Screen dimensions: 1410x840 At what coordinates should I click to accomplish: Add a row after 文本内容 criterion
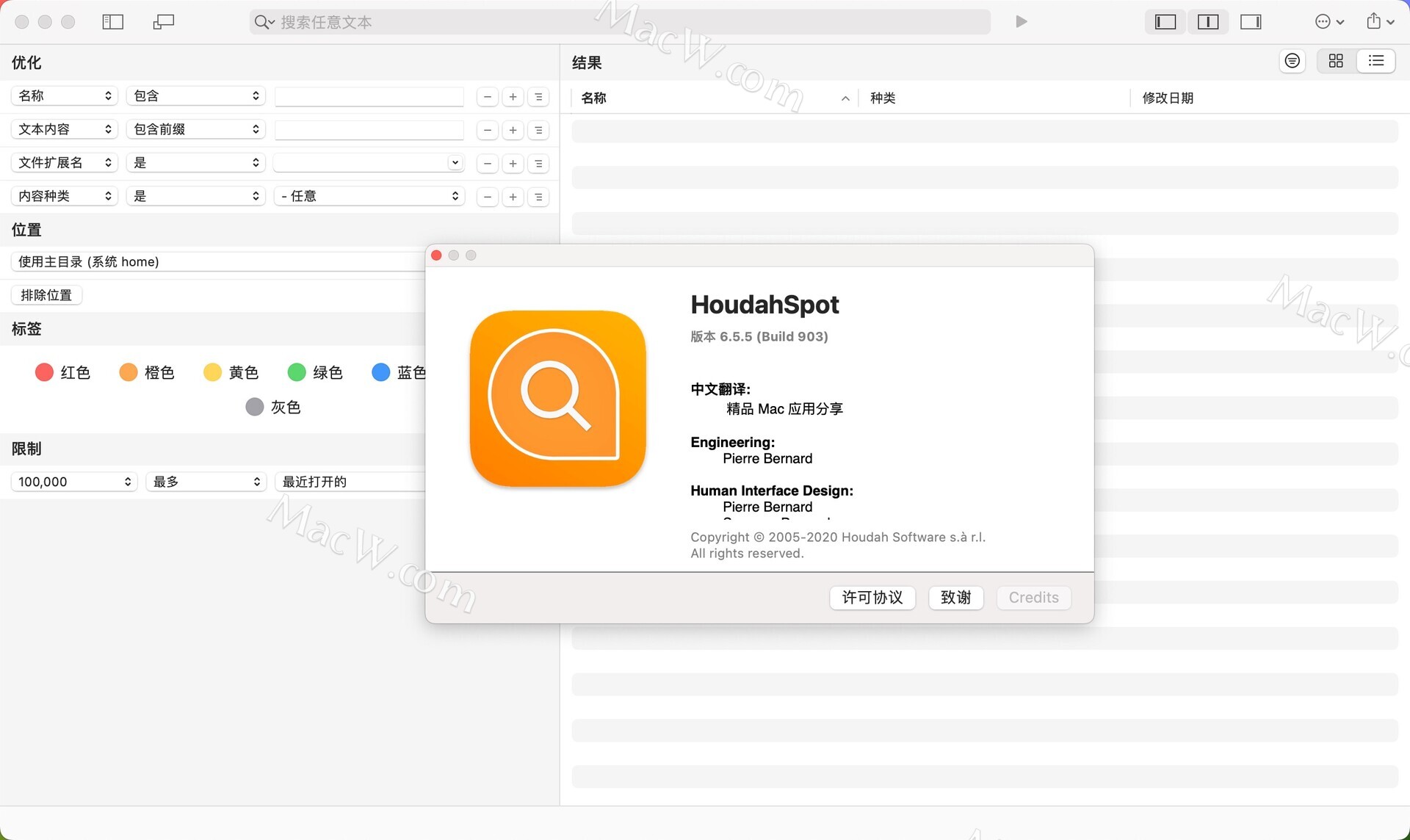[x=513, y=131]
